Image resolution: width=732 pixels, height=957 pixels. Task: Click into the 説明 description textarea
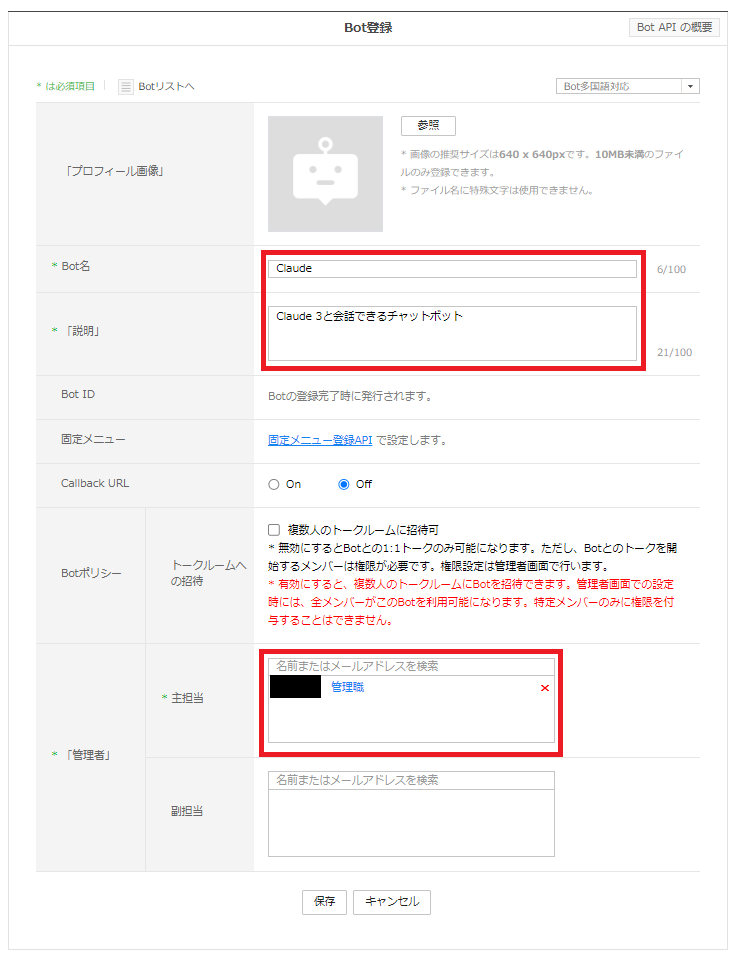point(452,333)
